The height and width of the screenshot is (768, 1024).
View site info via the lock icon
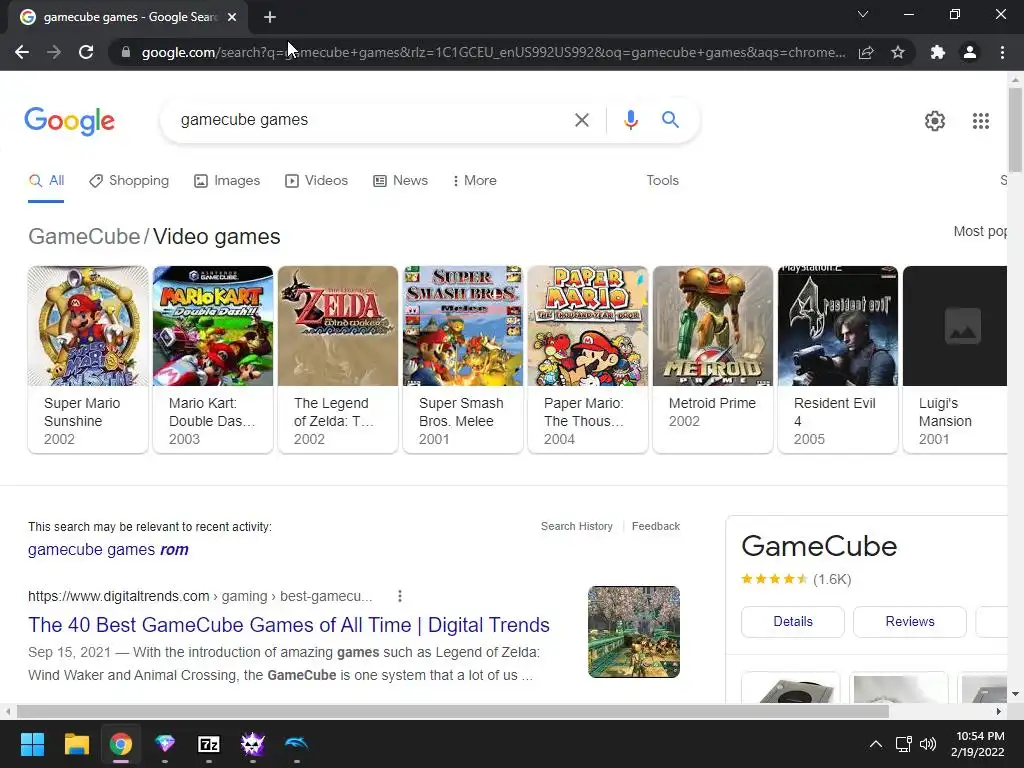point(126,52)
